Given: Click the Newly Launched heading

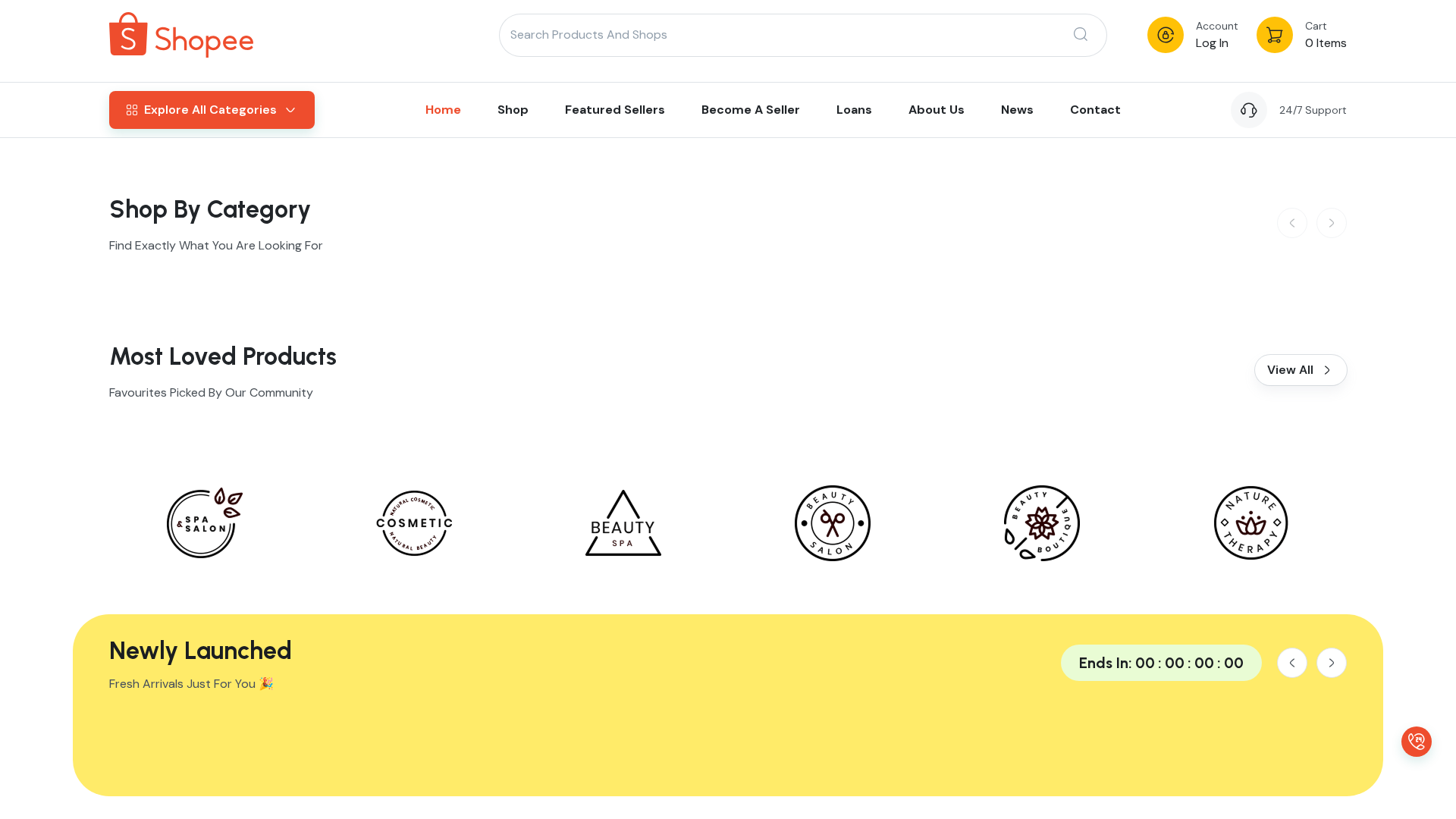Looking at the screenshot, I should [x=200, y=651].
